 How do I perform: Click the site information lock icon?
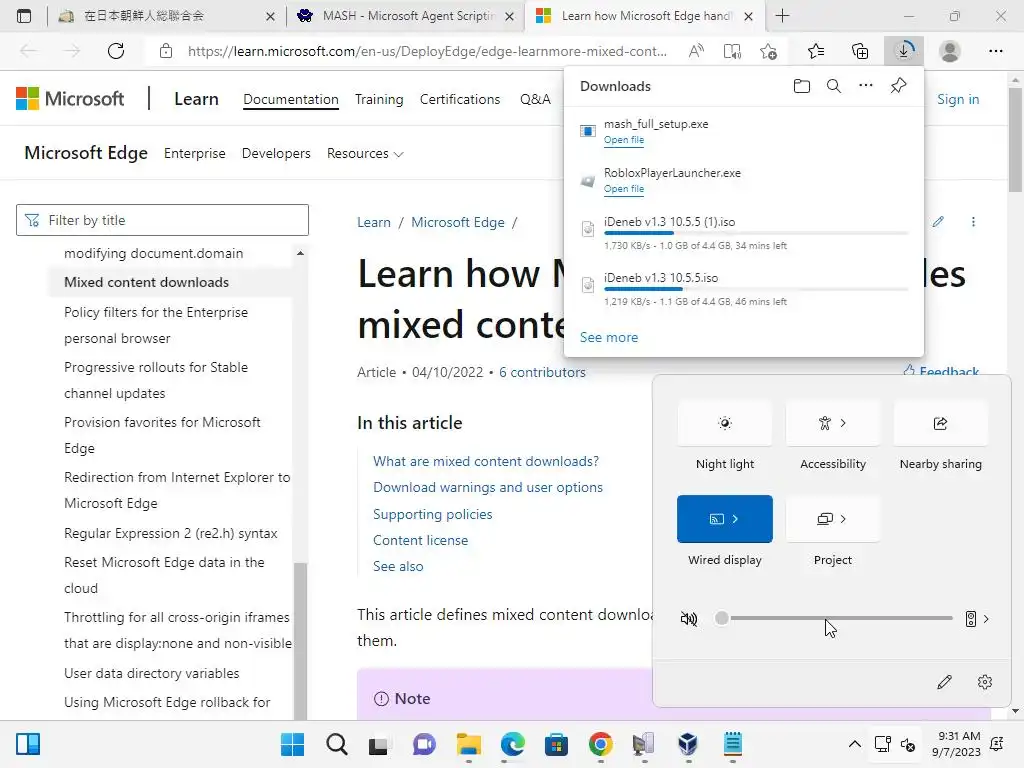click(x=166, y=51)
